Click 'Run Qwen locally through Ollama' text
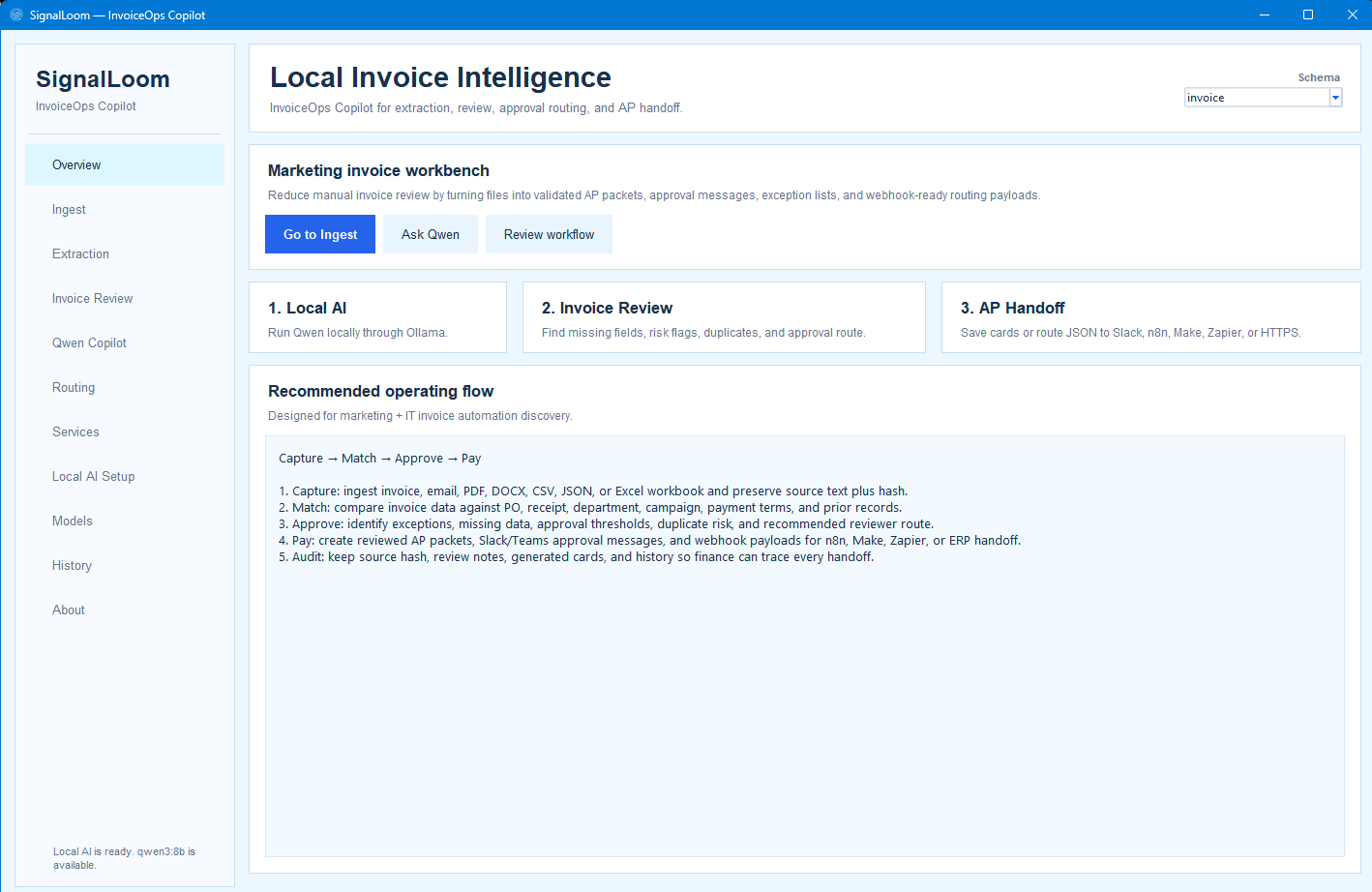This screenshot has height=892, width=1372. coord(357,333)
